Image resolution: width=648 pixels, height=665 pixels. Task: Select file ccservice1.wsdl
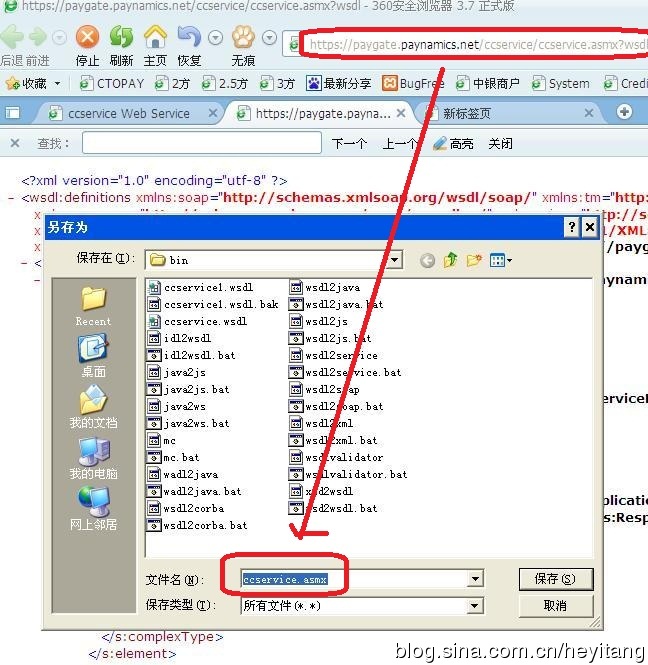[x=200, y=288]
